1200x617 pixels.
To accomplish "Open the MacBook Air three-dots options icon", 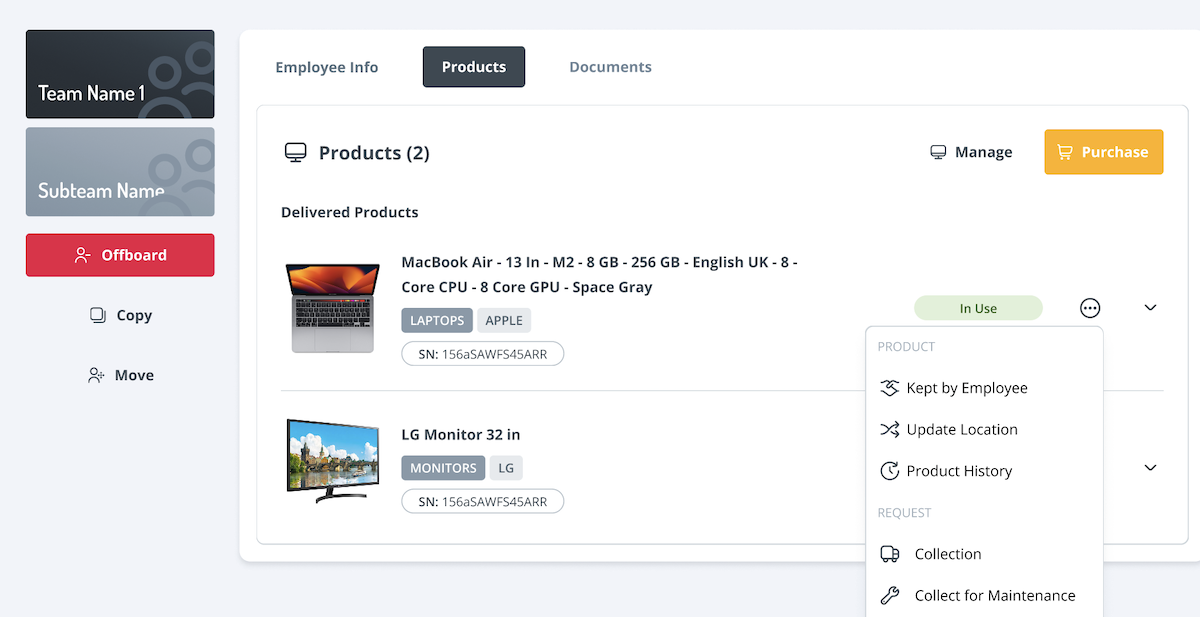I will point(1090,308).
